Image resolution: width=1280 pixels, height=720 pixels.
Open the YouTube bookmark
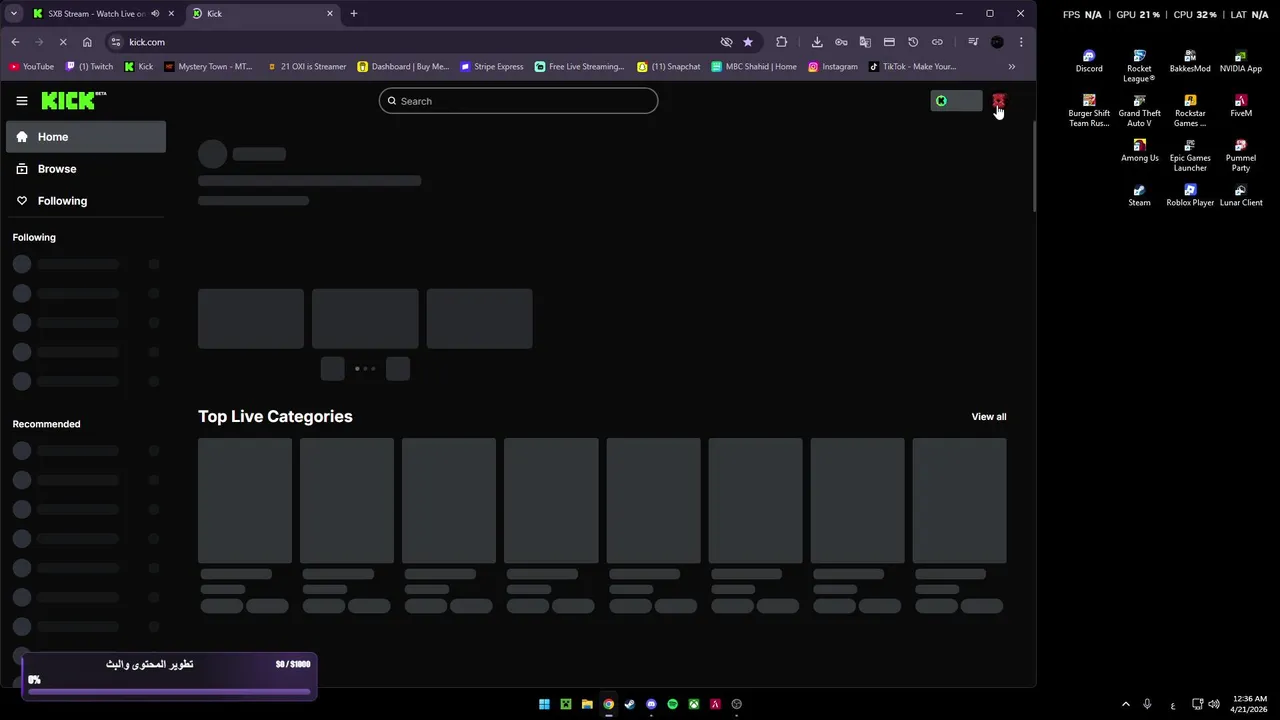click(x=31, y=67)
